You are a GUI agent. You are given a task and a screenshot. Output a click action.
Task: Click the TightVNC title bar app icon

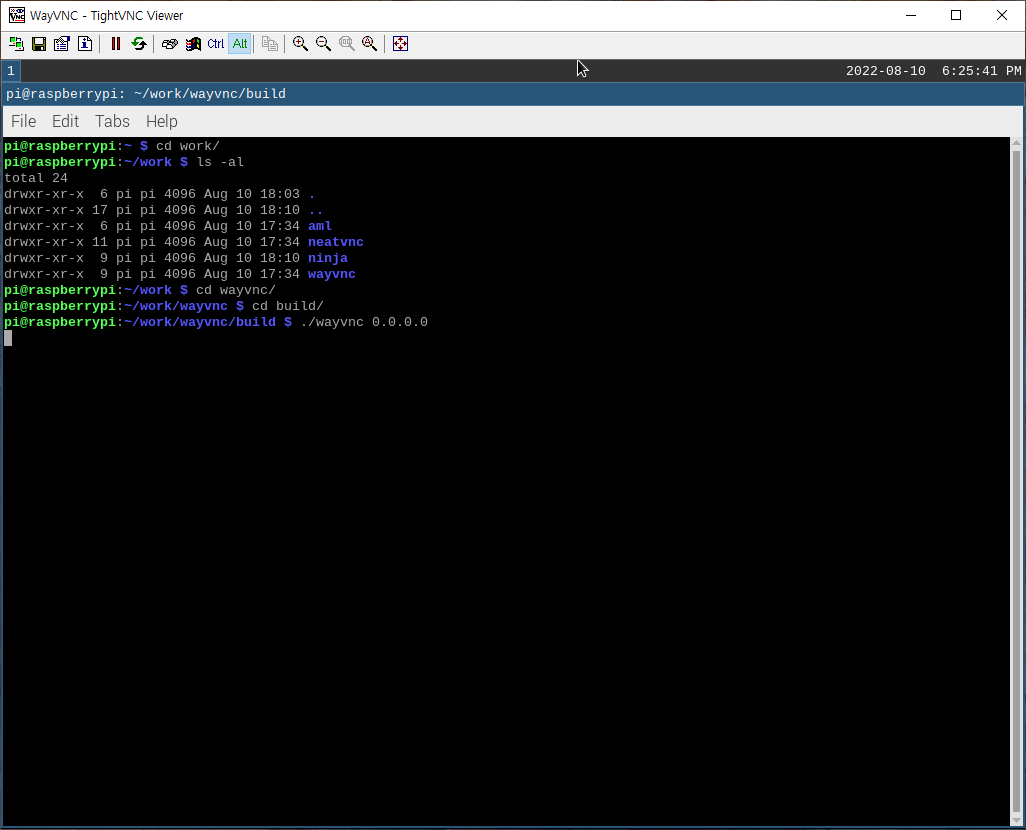(16, 15)
